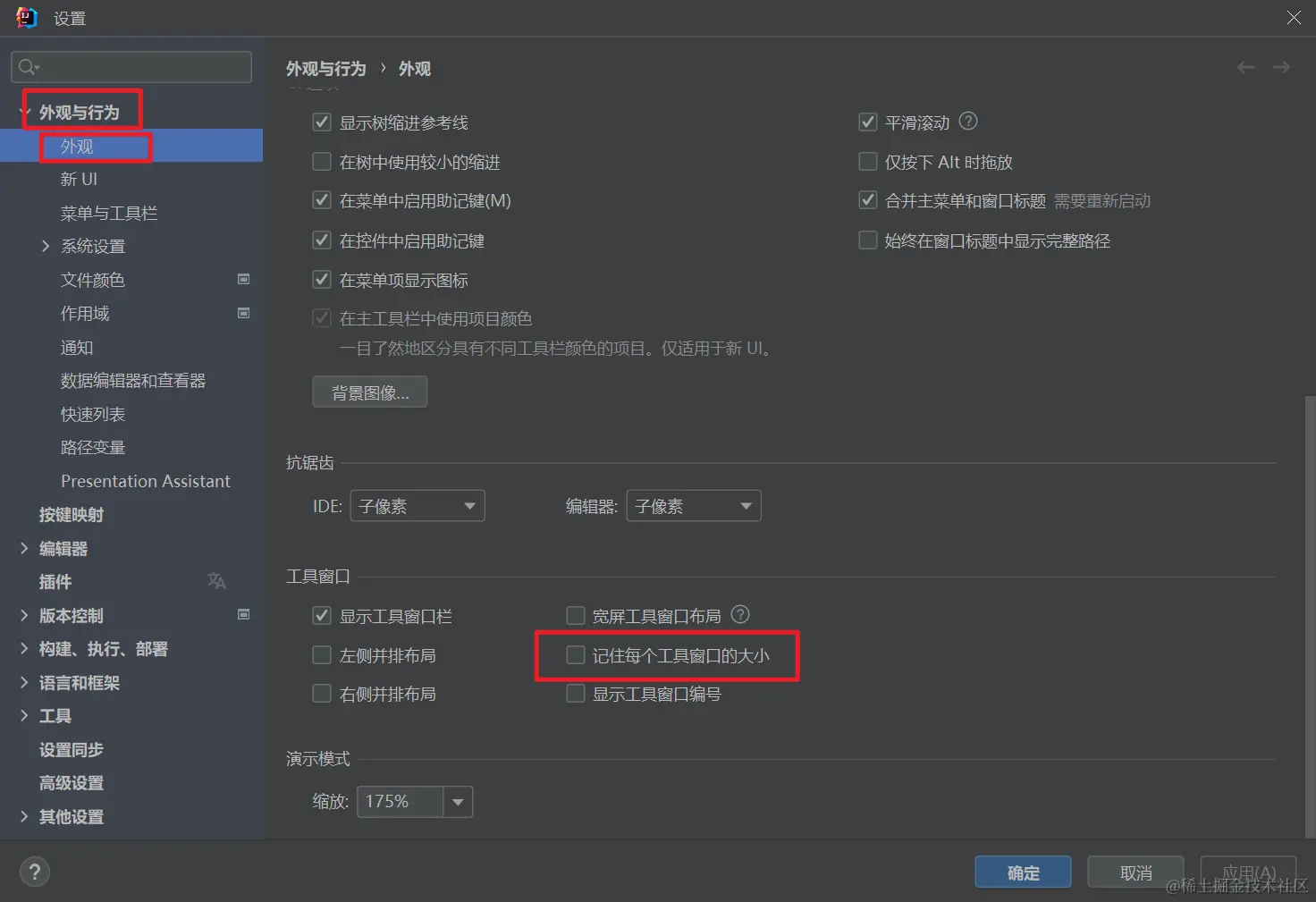Screen dimensions: 1316x902
Task: Click the back navigation arrow icon
Action: [1245, 68]
